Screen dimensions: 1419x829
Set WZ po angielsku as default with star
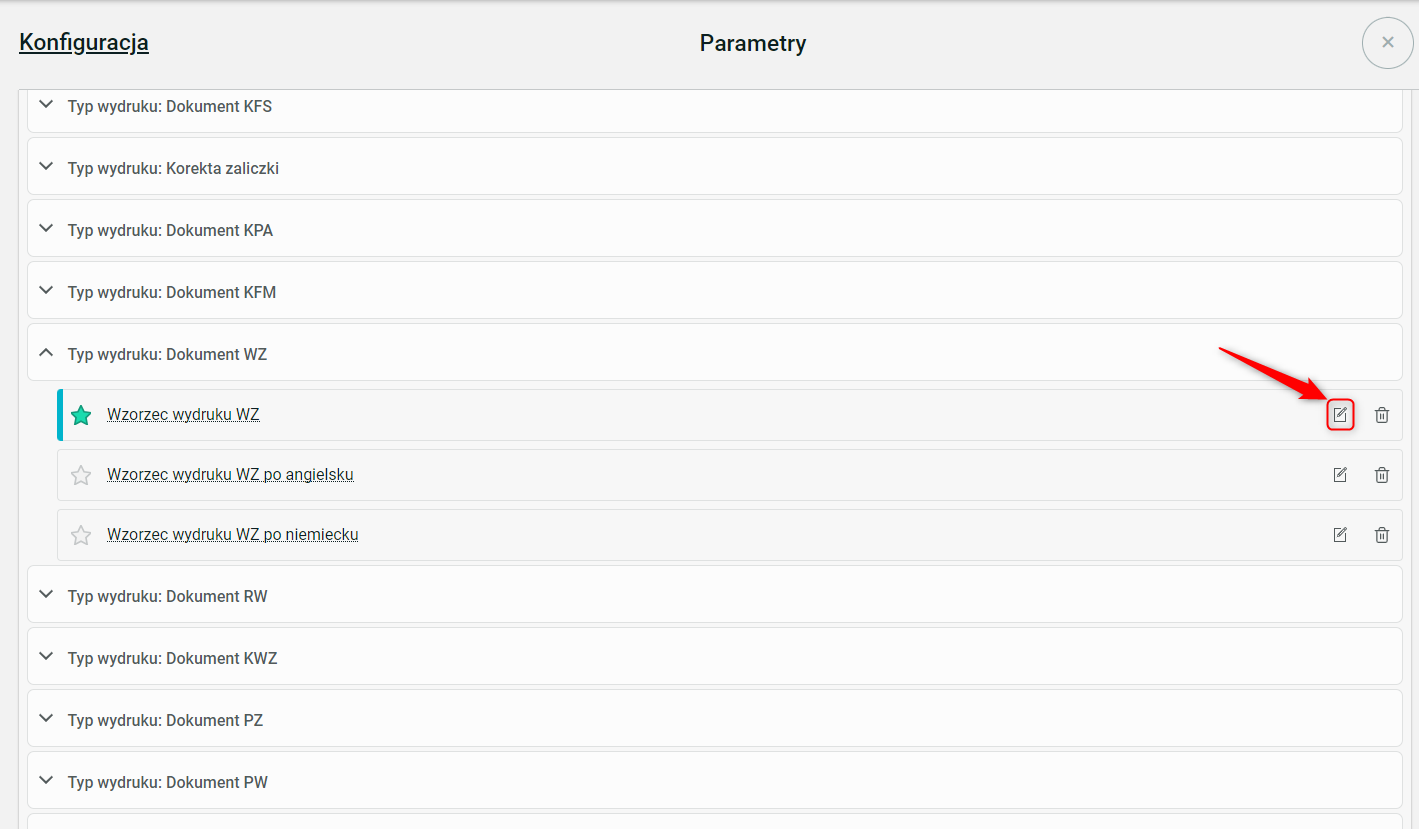tap(81, 475)
